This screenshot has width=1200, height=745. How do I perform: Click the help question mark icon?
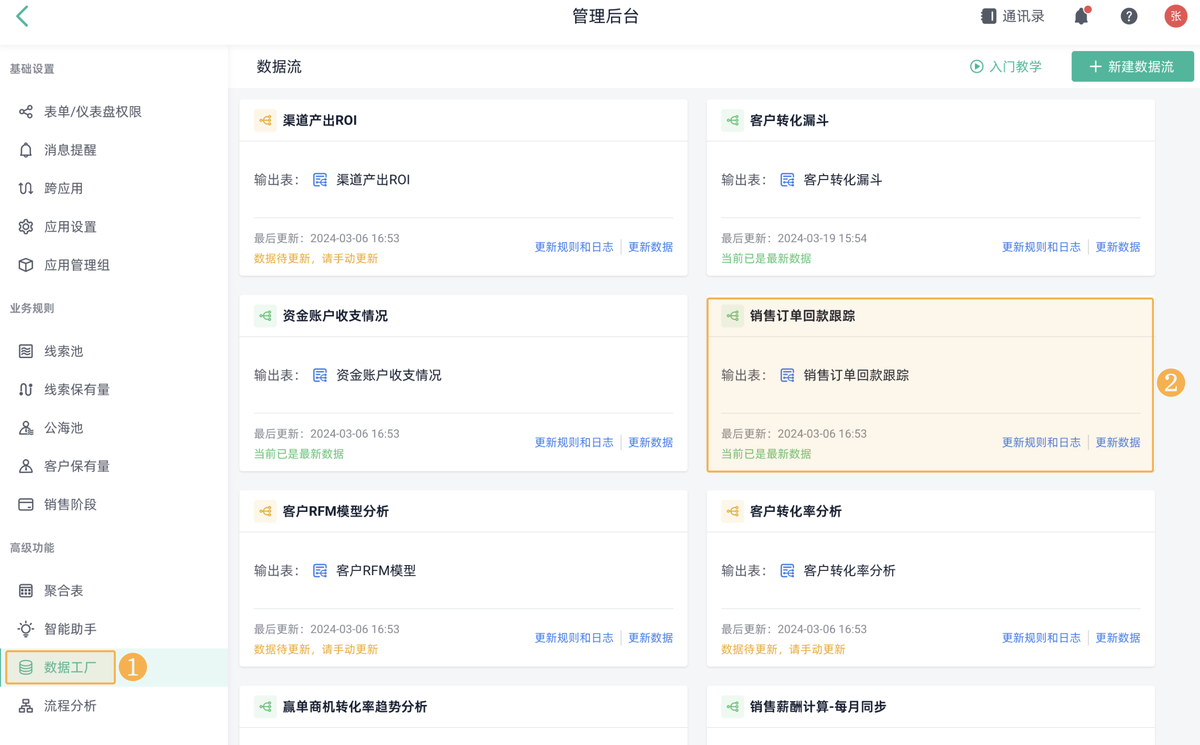tap(1129, 16)
